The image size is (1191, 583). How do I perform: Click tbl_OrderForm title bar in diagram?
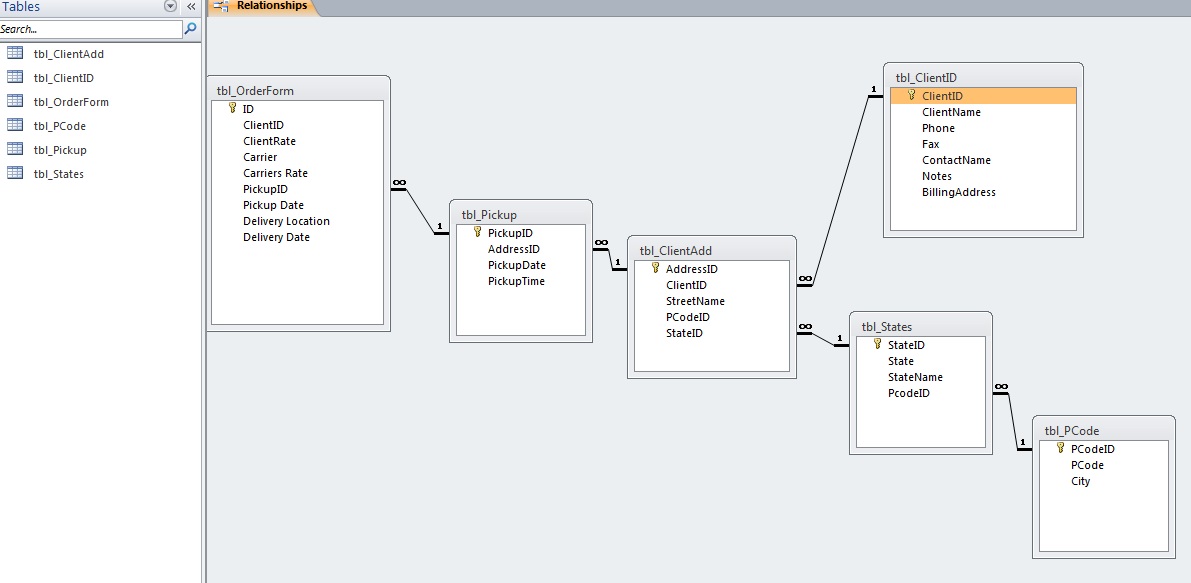pyautogui.click(x=299, y=90)
